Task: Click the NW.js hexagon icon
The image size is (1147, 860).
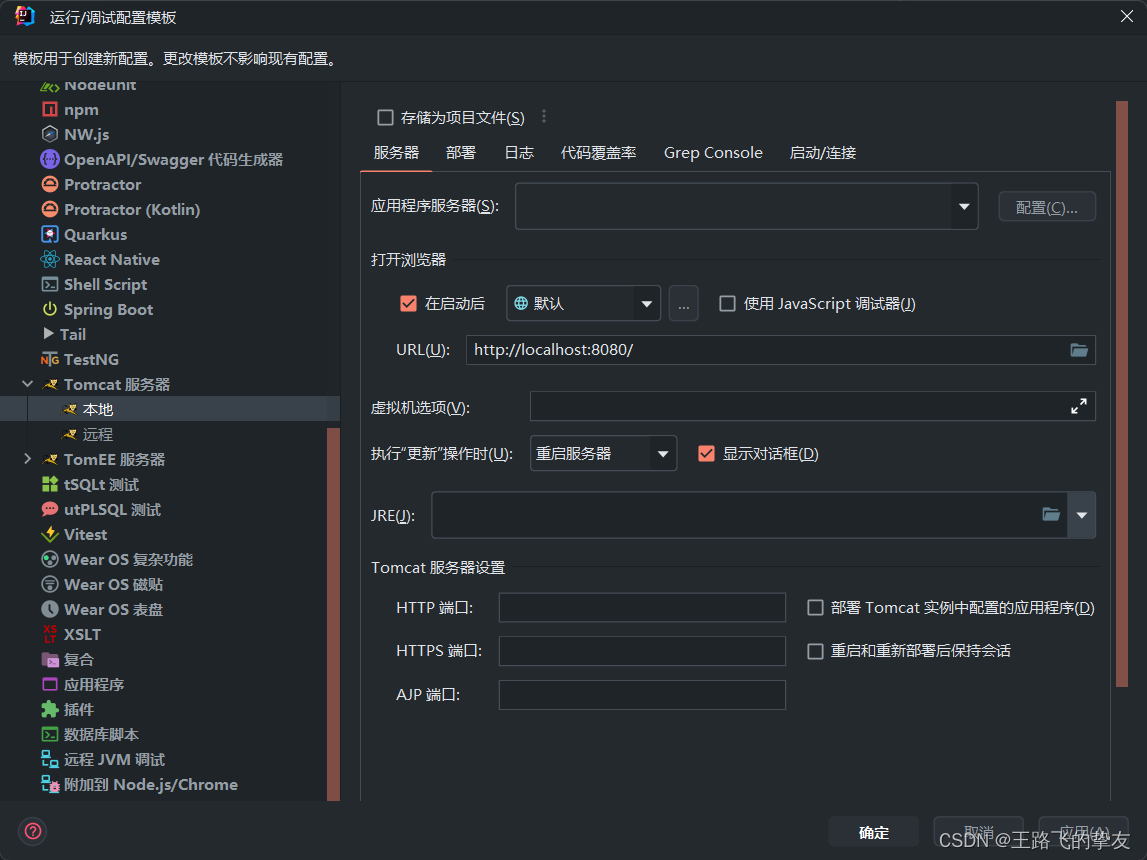Action: click(50, 135)
